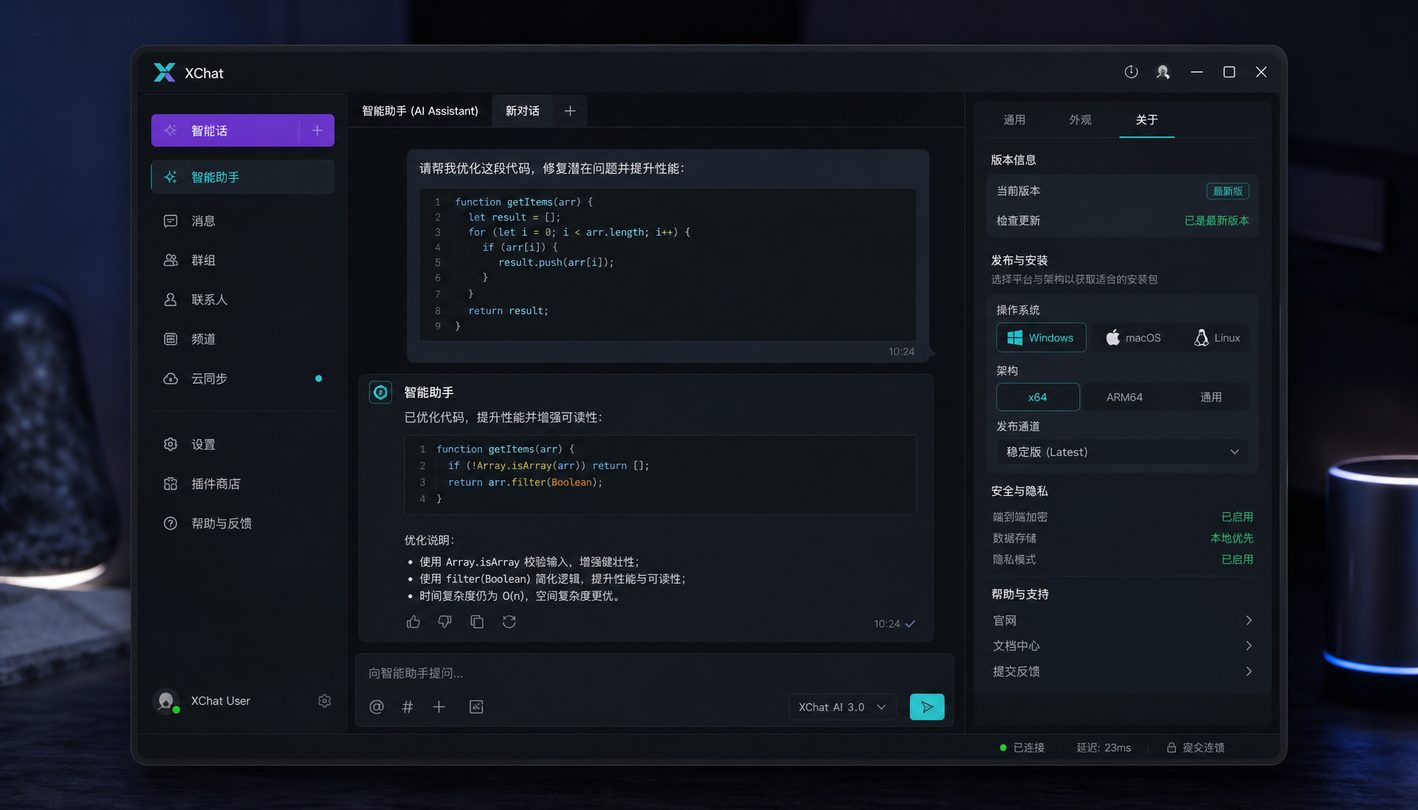Expand 文档中心 row chevron

coord(1249,646)
